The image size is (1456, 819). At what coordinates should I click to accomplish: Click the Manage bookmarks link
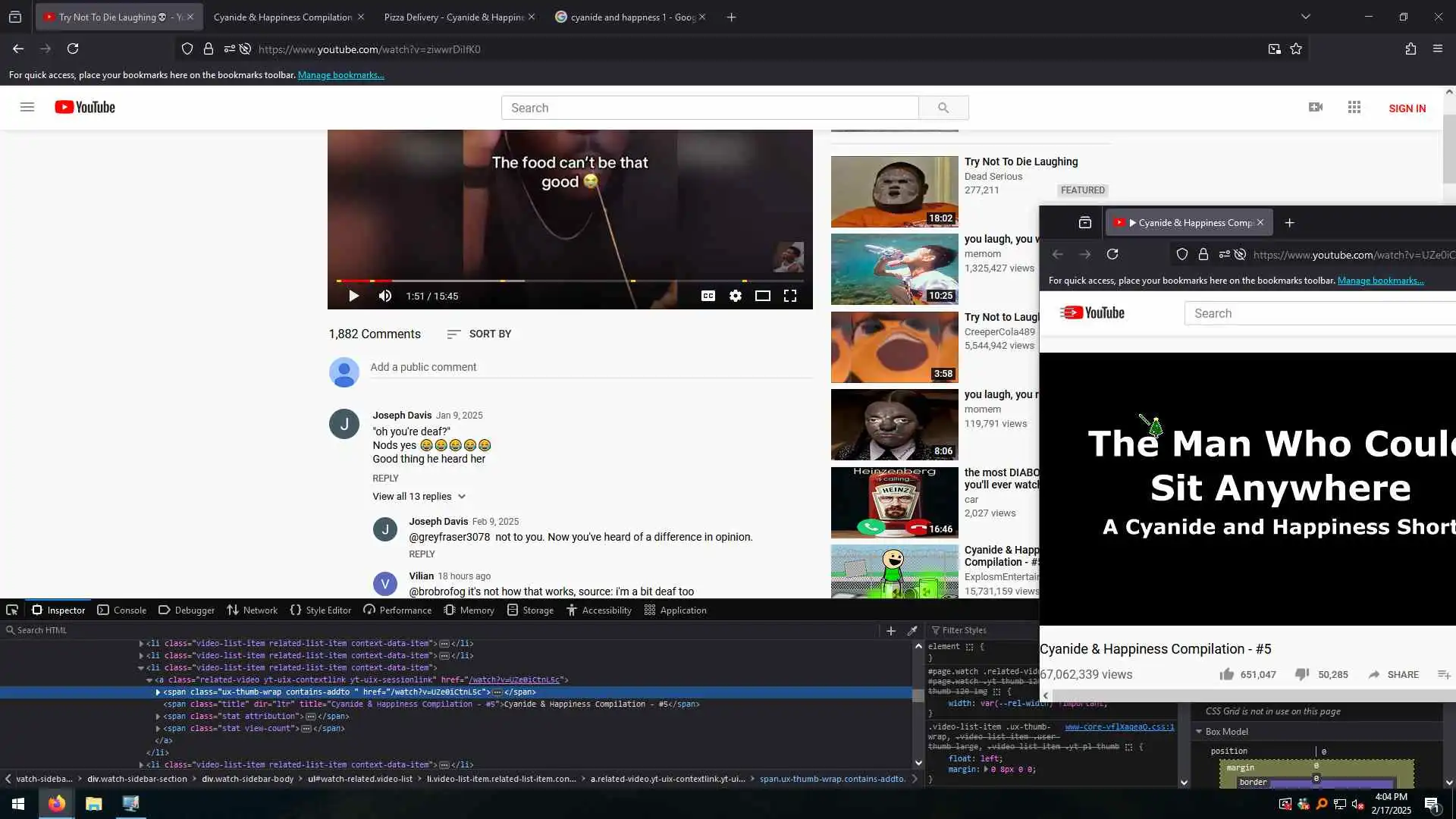(x=340, y=75)
